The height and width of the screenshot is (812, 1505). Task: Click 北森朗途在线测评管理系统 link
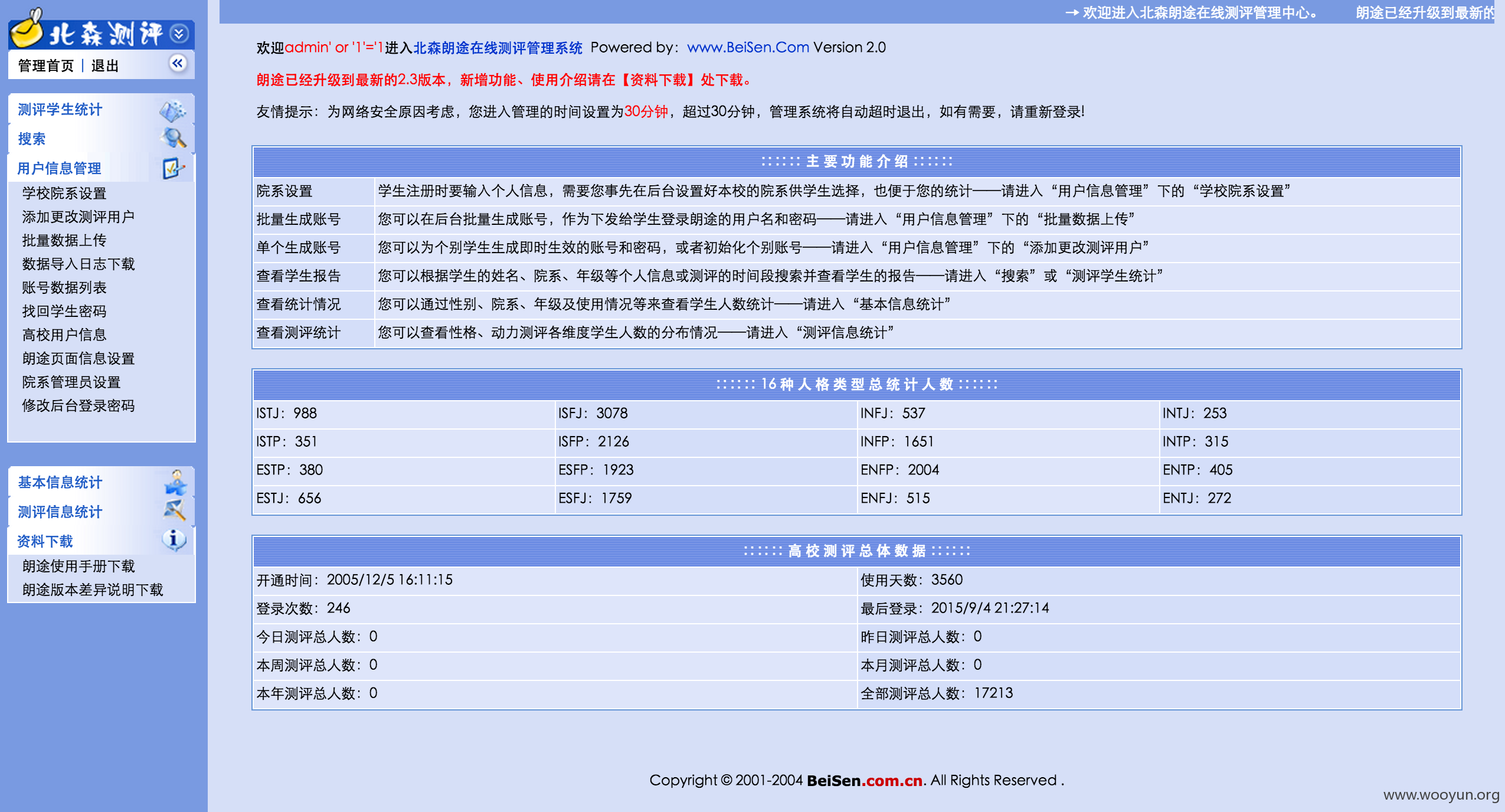[498, 48]
